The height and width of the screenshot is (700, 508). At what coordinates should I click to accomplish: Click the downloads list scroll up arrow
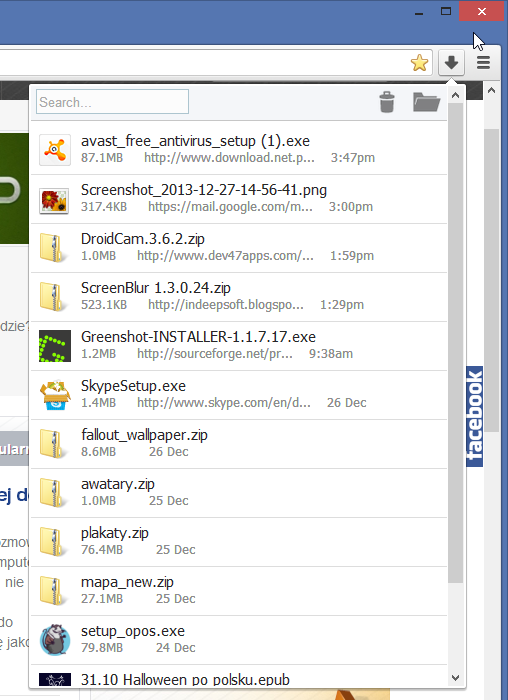click(x=455, y=95)
